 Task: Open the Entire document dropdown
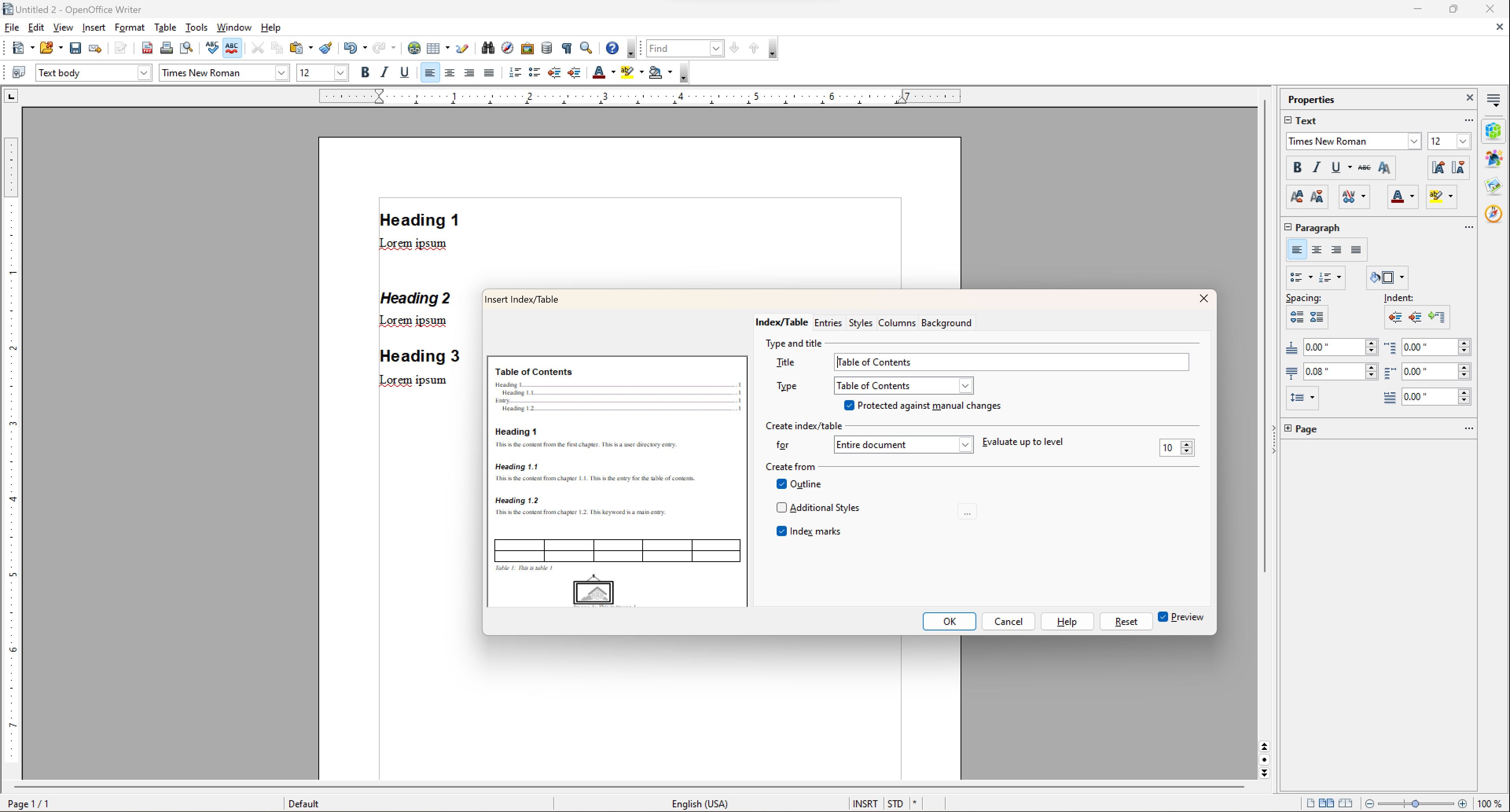click(x=965, y=445)
